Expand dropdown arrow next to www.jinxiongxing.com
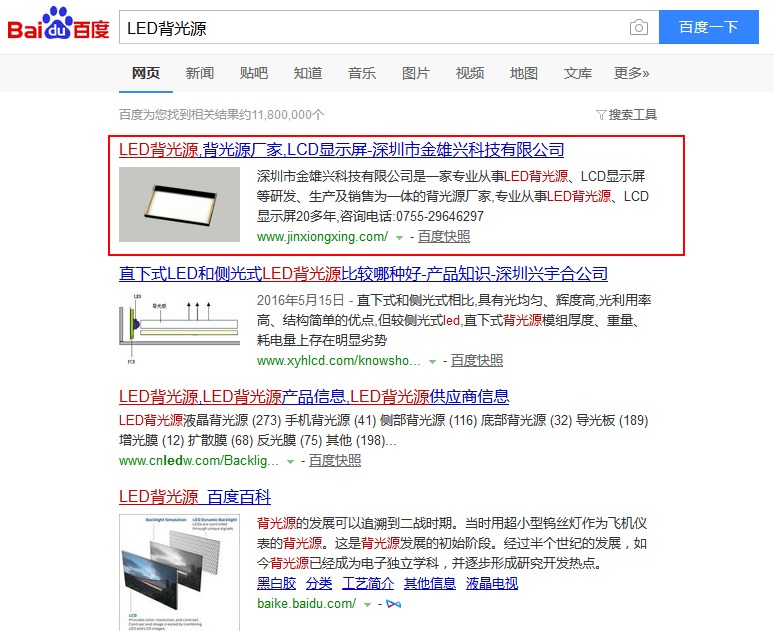Image resolution: width=774 pixels, height=631 pixels. pyautogui.click(x=399, y=238)
